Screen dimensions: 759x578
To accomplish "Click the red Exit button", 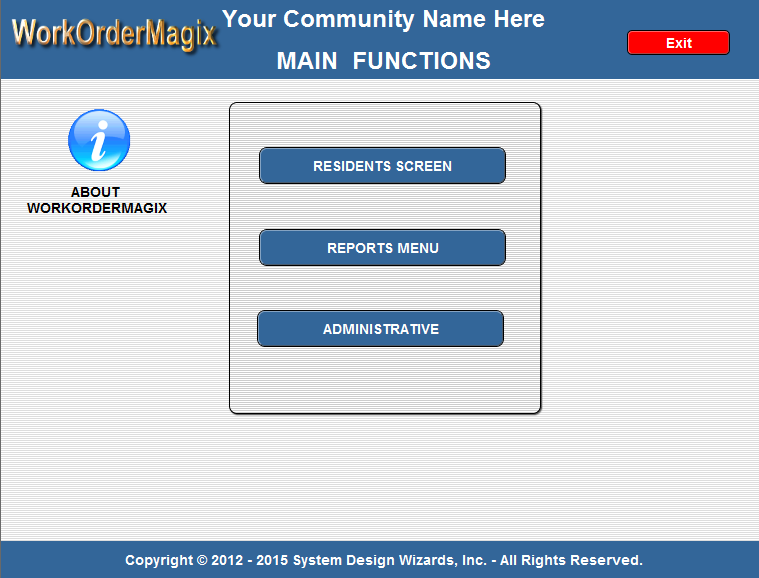I will [x=678, y=43].
